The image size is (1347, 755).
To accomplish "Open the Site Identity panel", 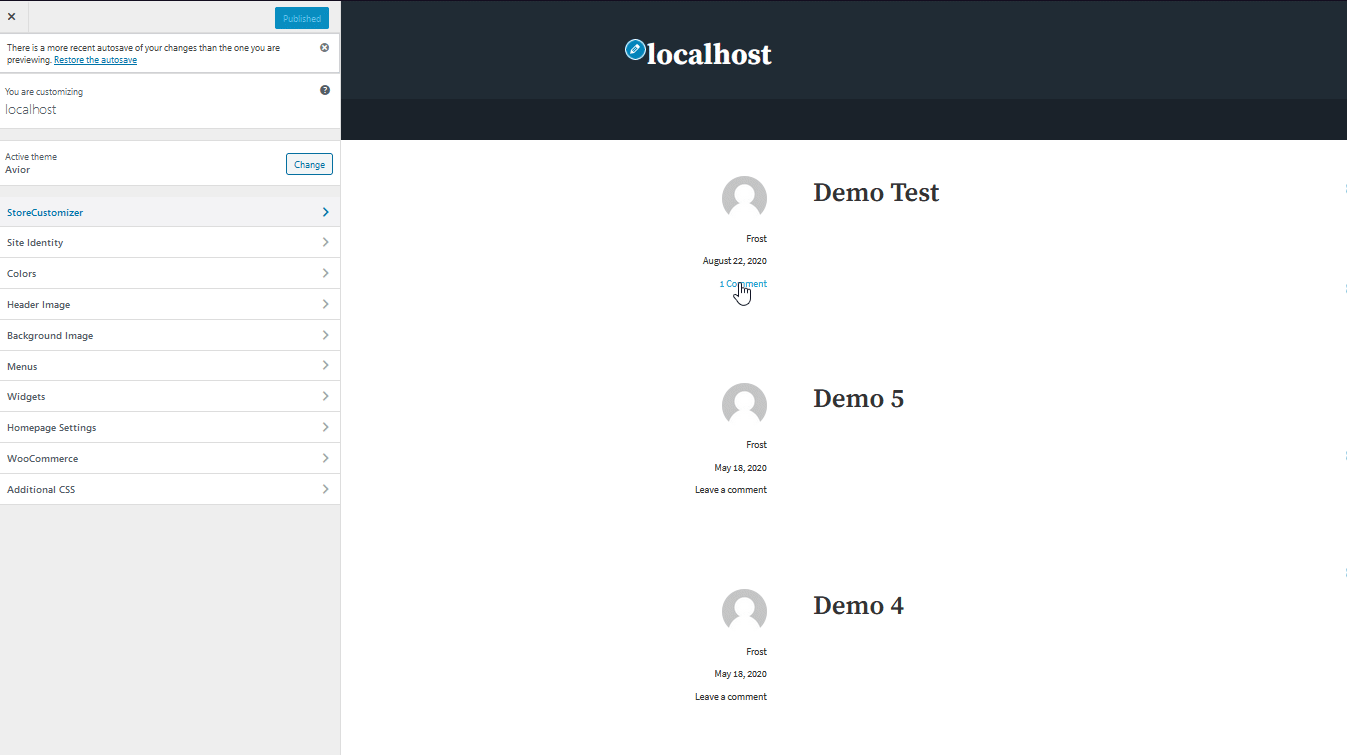I will (170, 242).
